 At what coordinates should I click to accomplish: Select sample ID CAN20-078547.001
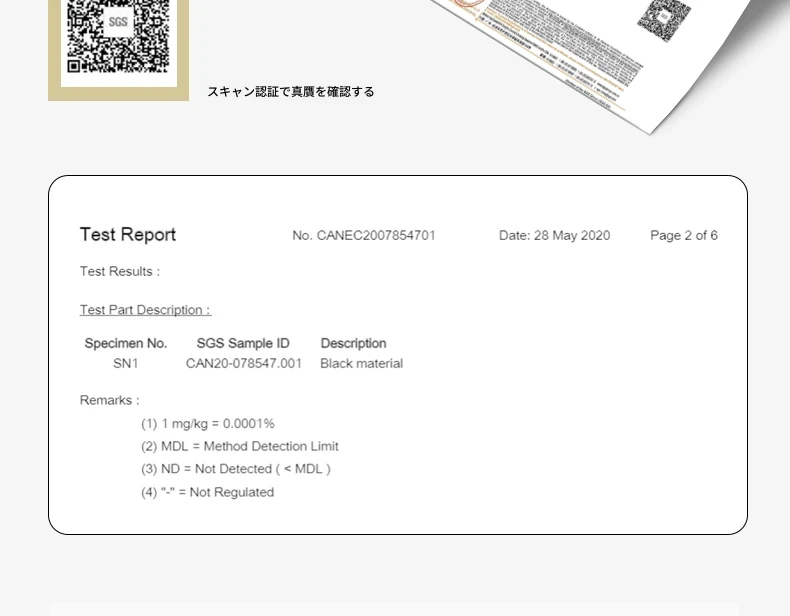[244, 364]
